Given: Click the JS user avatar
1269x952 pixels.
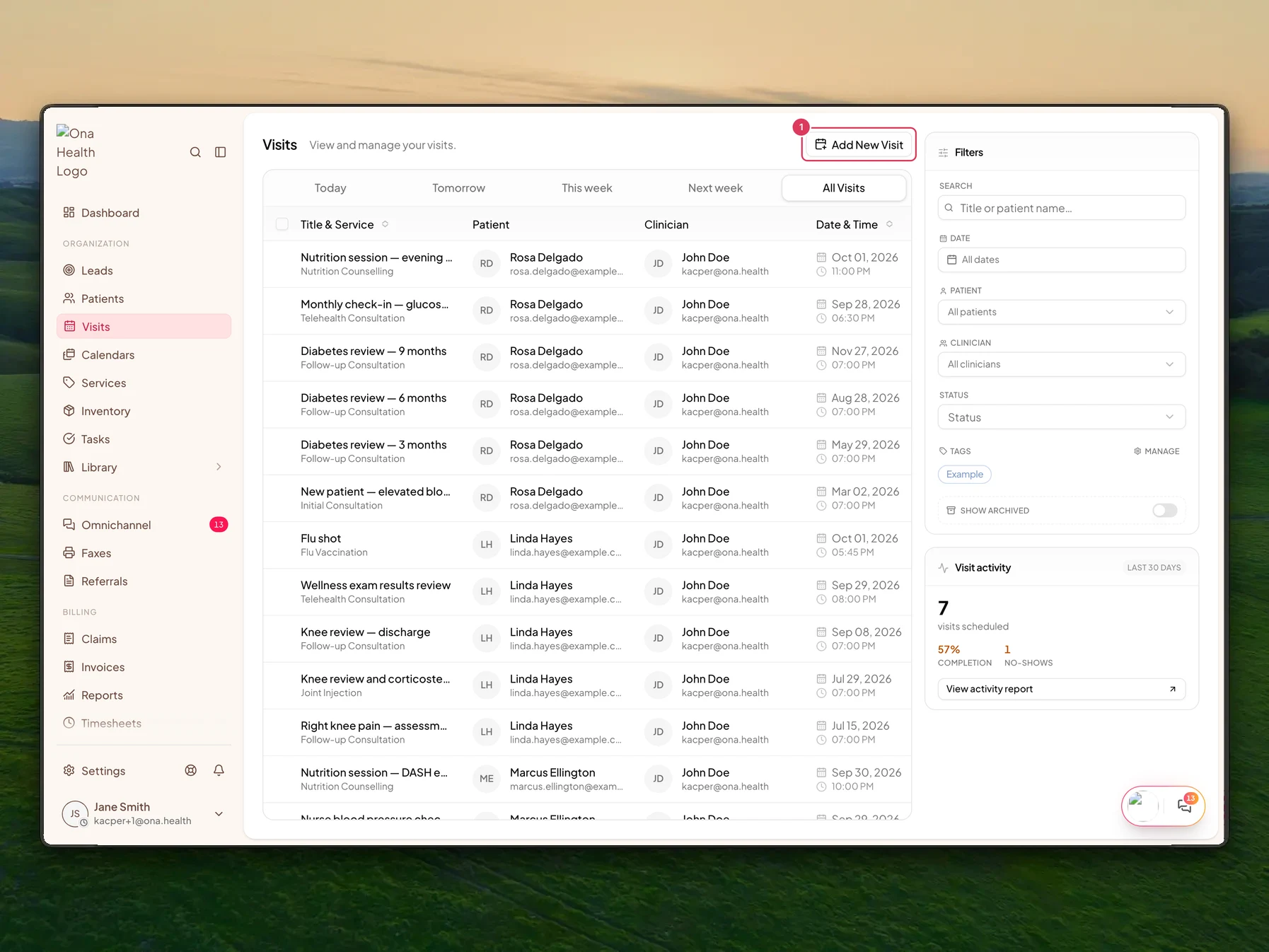Looking at the screenshot, I should pyautogui.click(x=75, y=814).
